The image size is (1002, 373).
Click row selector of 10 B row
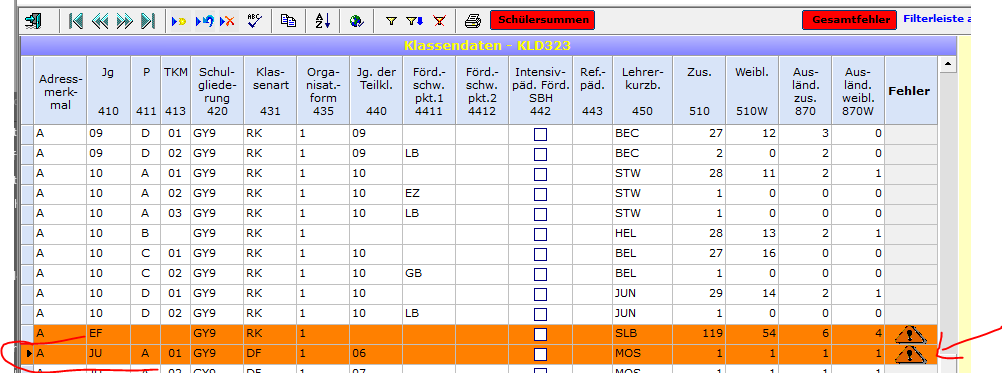(x=27, y=234)
